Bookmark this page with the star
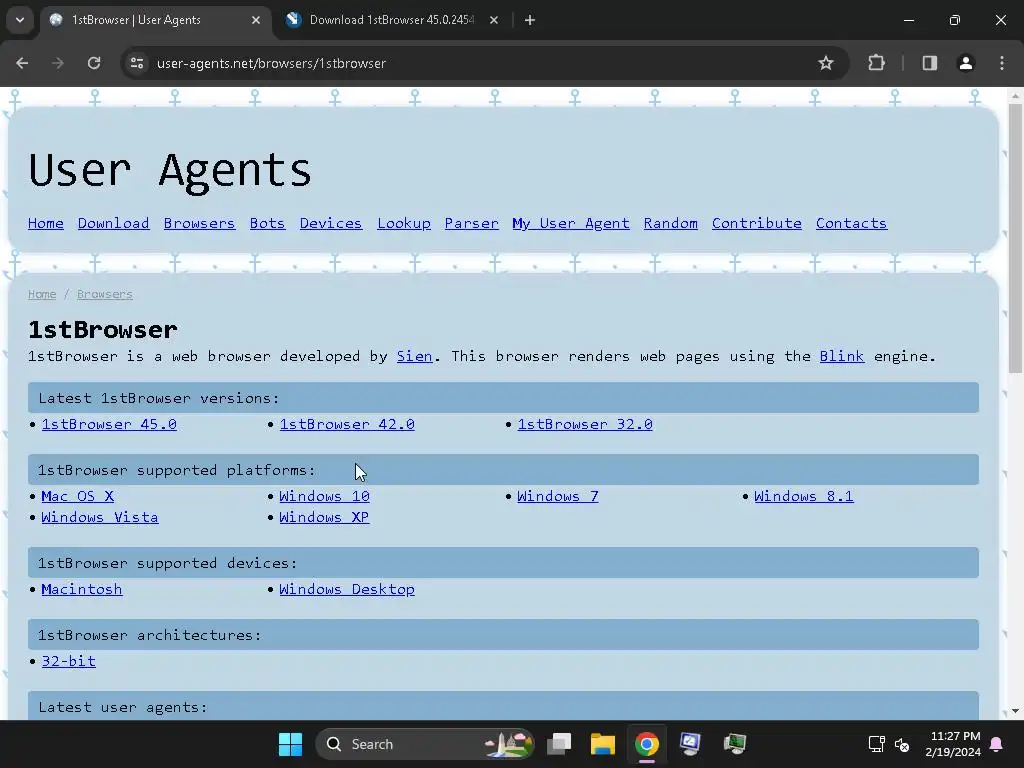The width and height of the screenshot is (1024, 768). [825, 63]
